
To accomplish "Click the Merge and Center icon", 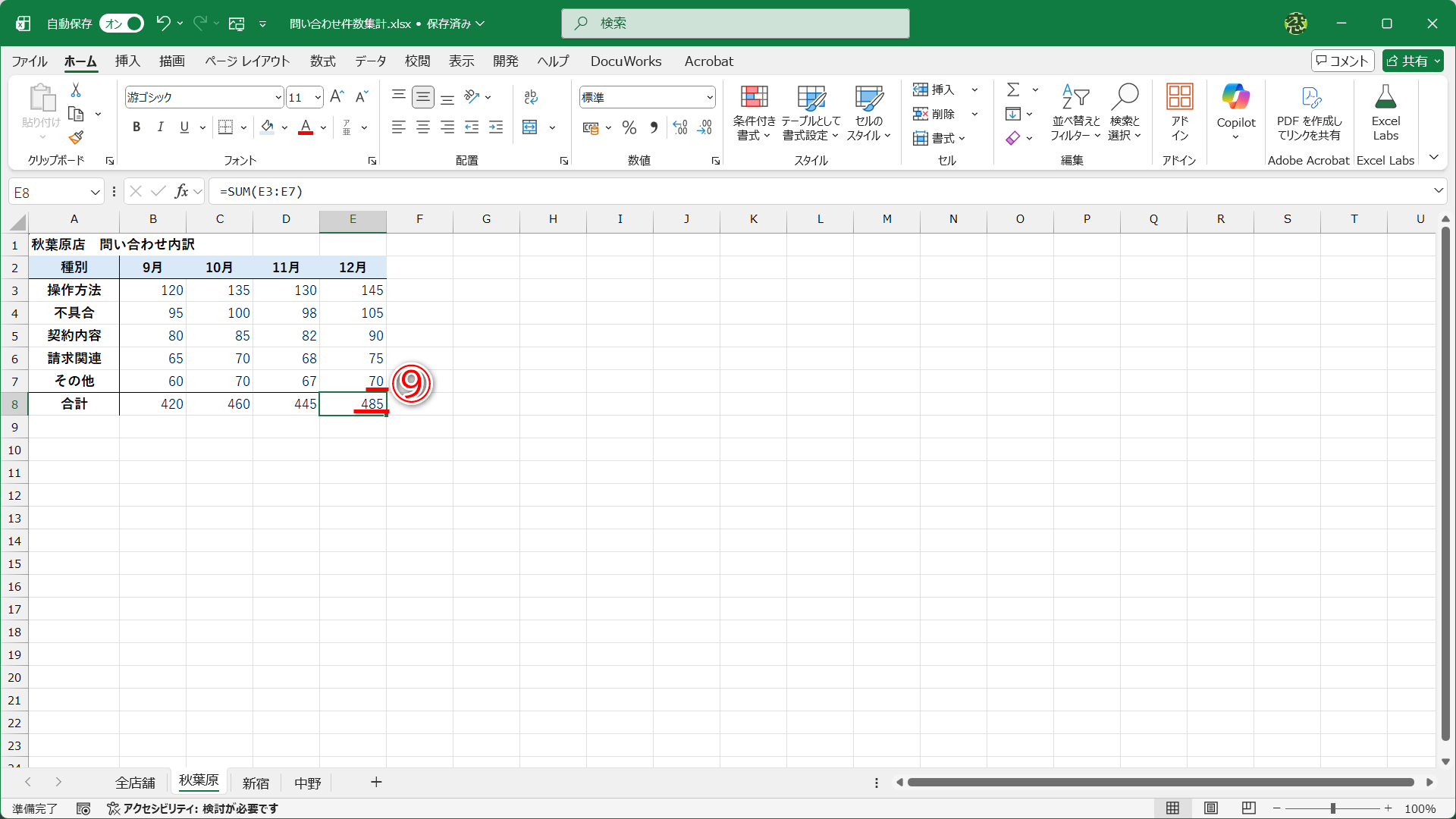I will (531, 127).
